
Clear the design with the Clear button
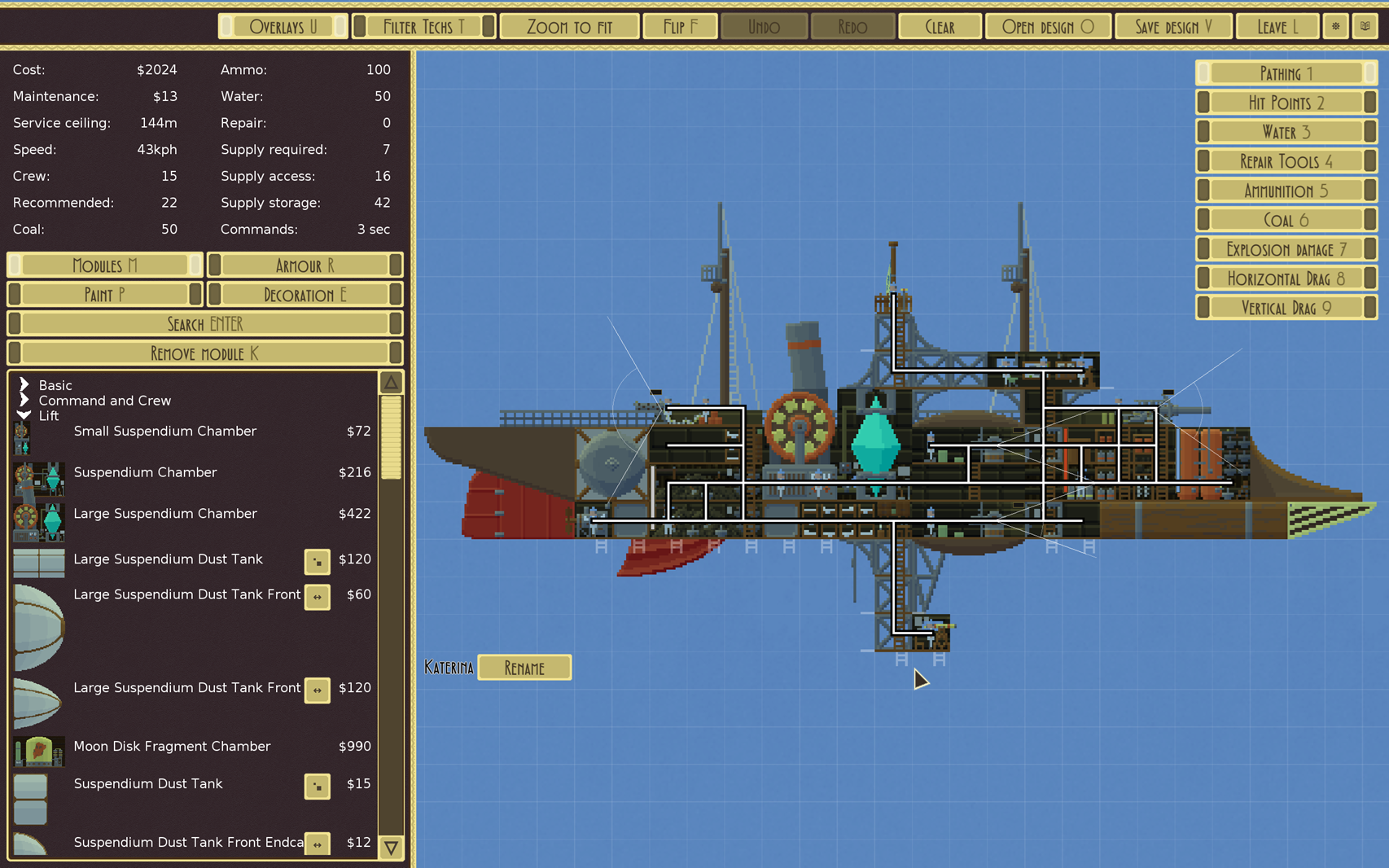(940, 26)
